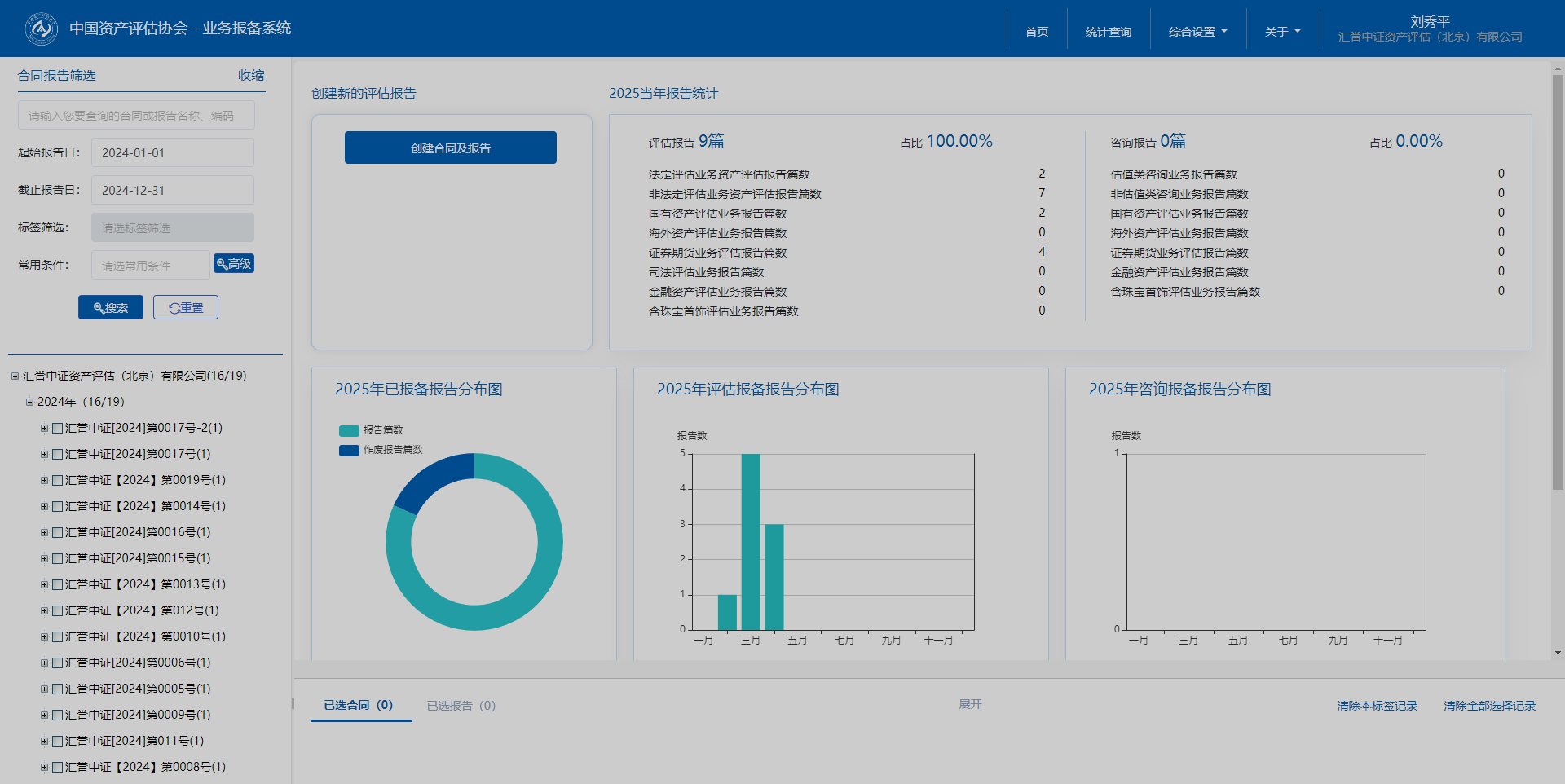Viewport: 1565px width, 784px height.
Task: Click the 重置 reset button
Action: (186, 307)
